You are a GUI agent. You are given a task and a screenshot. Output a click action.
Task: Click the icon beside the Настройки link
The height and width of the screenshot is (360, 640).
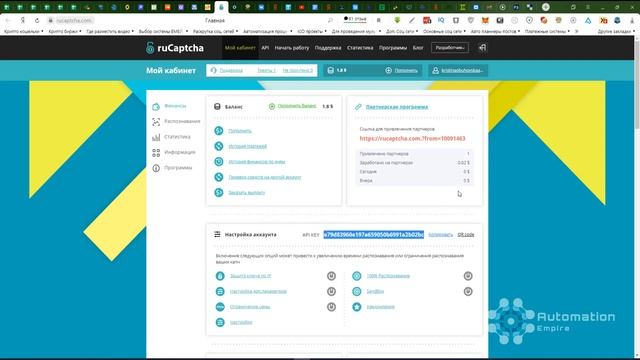[x=220, y=322]
